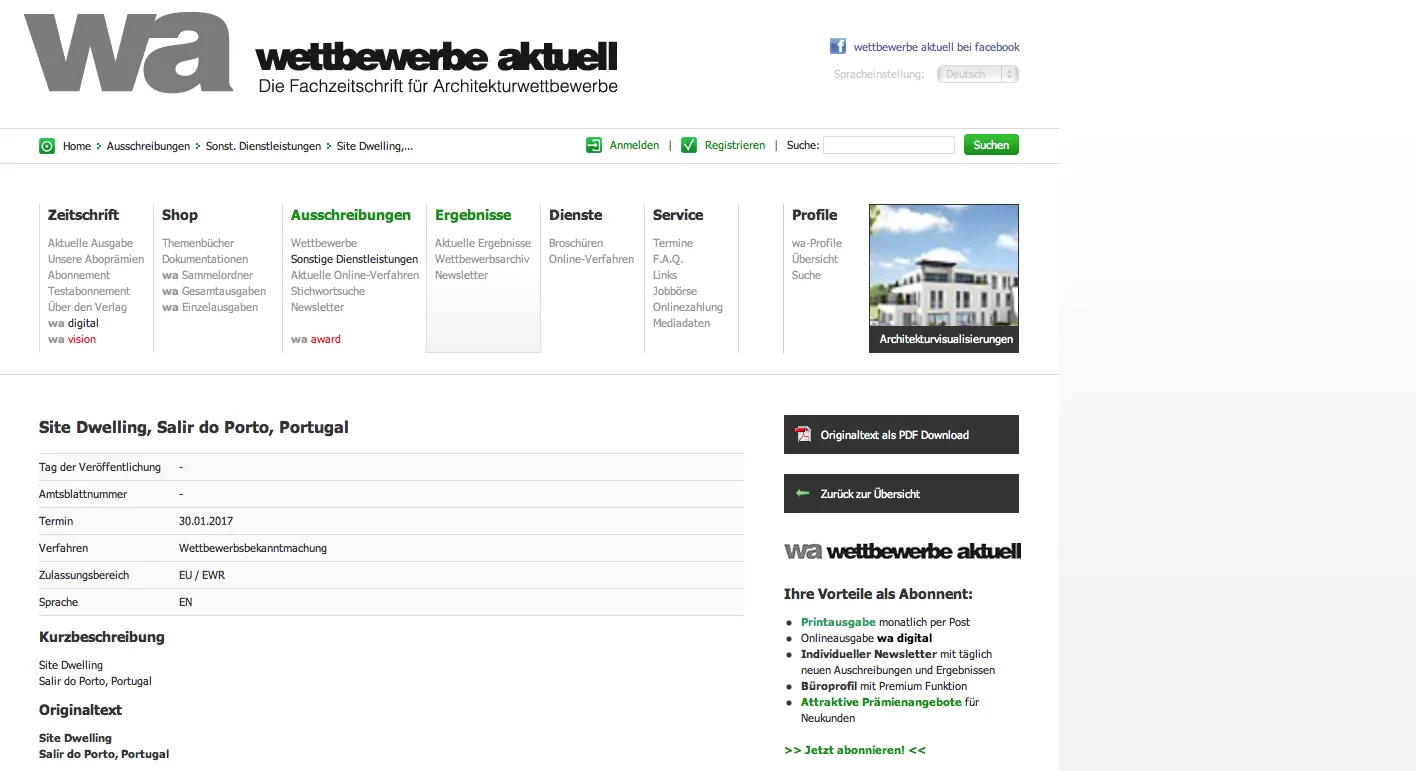Open wa Einzelausgaben link
This screenshot has height=771, width=1416.
[x=210, y=307]
